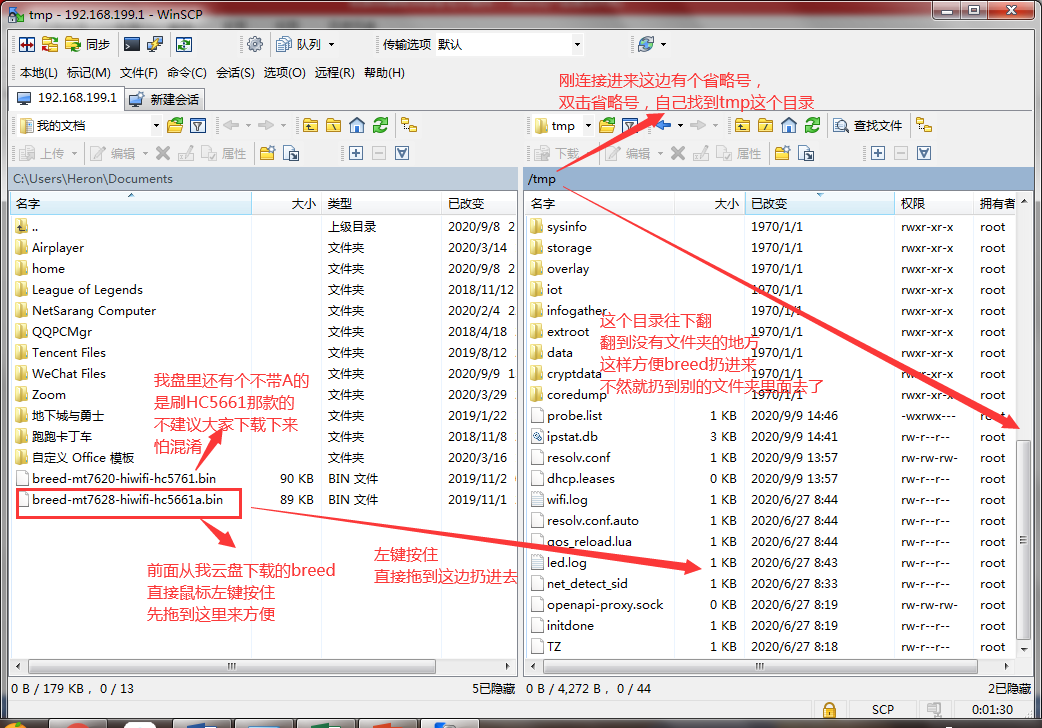The width and height of the screenshot is (1042, 728).
Task: Click the SCP protocol status indicator
Action: pyautogui.click(x=883, y=709)
